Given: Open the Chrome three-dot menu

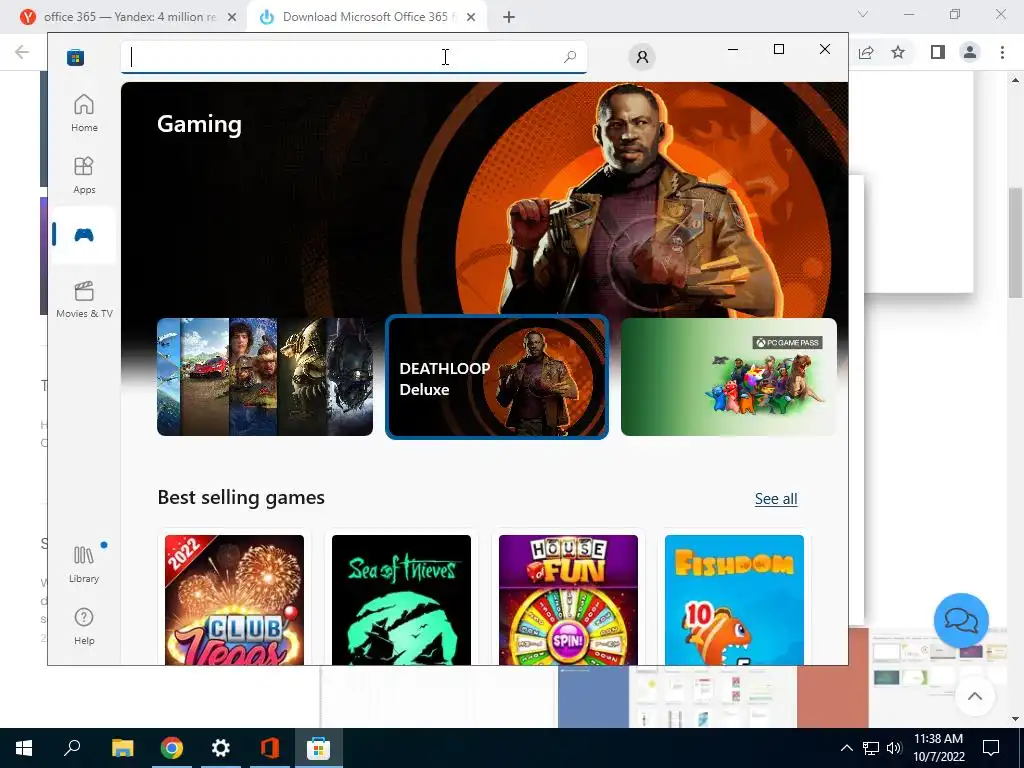Looking at the screenshot, I should point(1002,52).
